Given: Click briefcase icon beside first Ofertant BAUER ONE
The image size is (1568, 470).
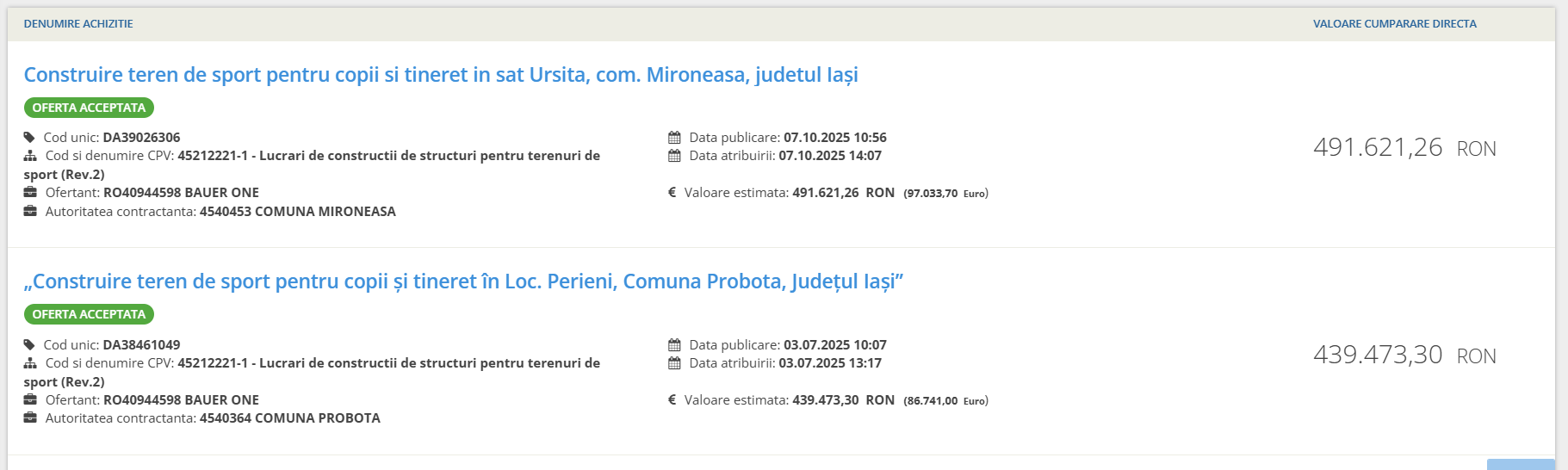Looking at the screenshot, I should [x=30, y=193].
